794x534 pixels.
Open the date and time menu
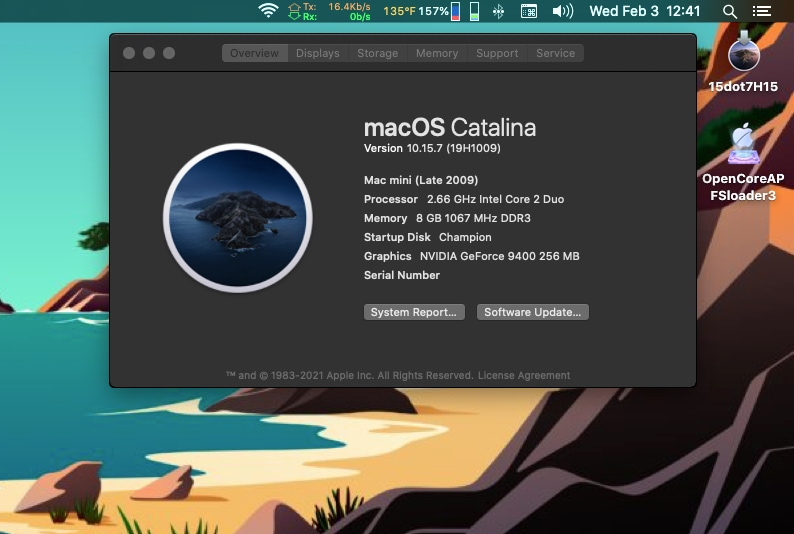[x=645, y=11]
